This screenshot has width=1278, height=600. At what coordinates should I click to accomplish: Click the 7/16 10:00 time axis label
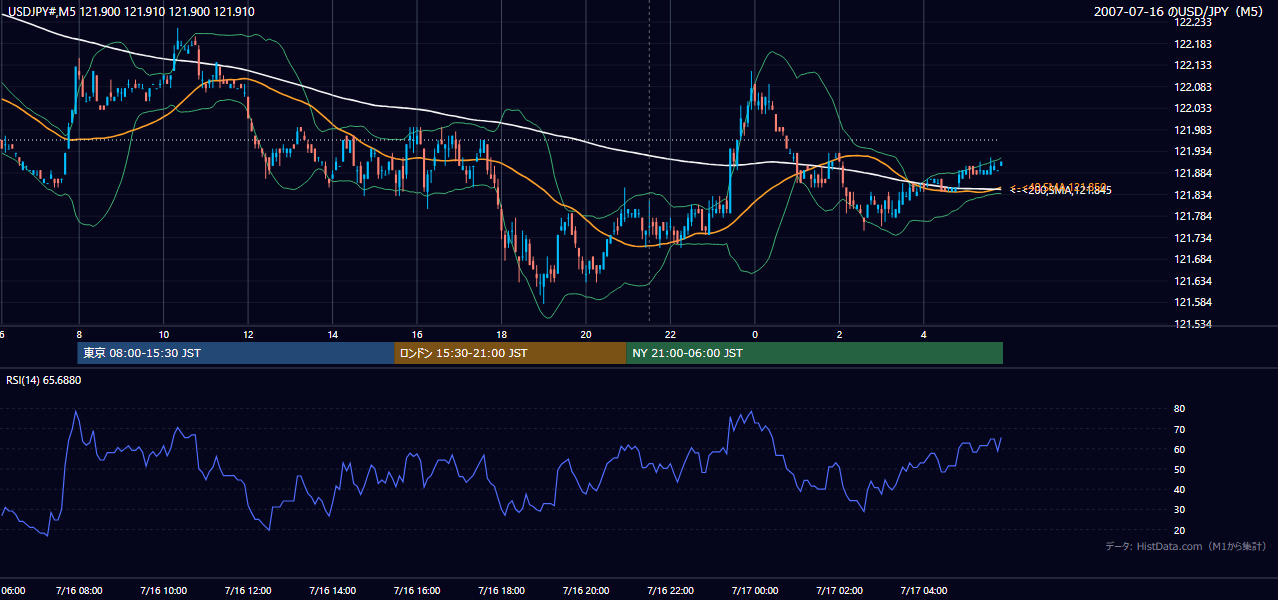tap(163, 591)
